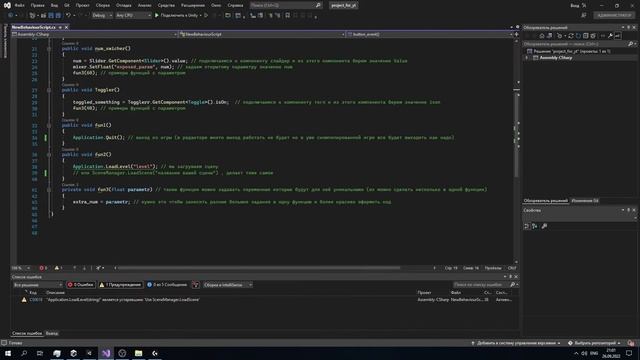Viewport: 640px width, 360px height.
Task: Close the NewBehaviourScript.cs tab
Action: 66,27
